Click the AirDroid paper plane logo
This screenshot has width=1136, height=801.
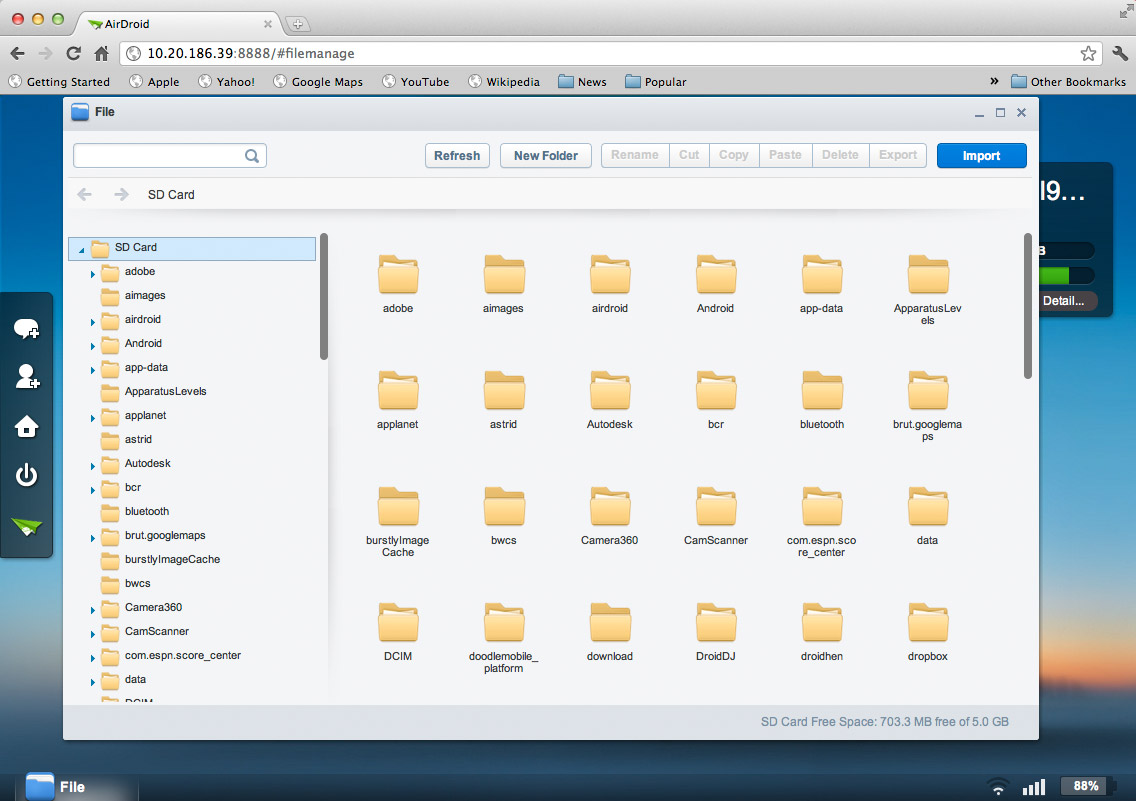[27, 523]
